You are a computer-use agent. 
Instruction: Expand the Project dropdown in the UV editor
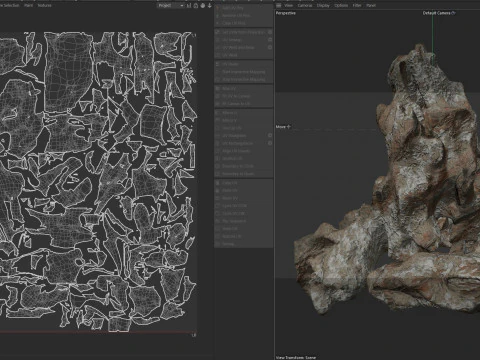point(171,5)
